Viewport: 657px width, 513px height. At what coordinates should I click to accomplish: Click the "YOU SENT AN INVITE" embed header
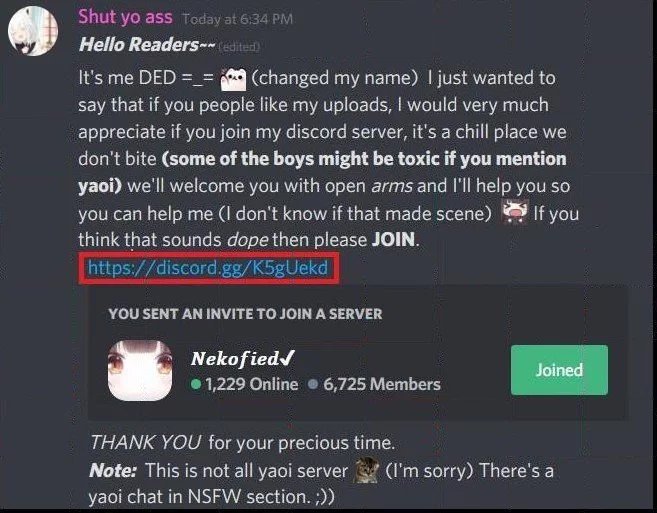(245, 314)
